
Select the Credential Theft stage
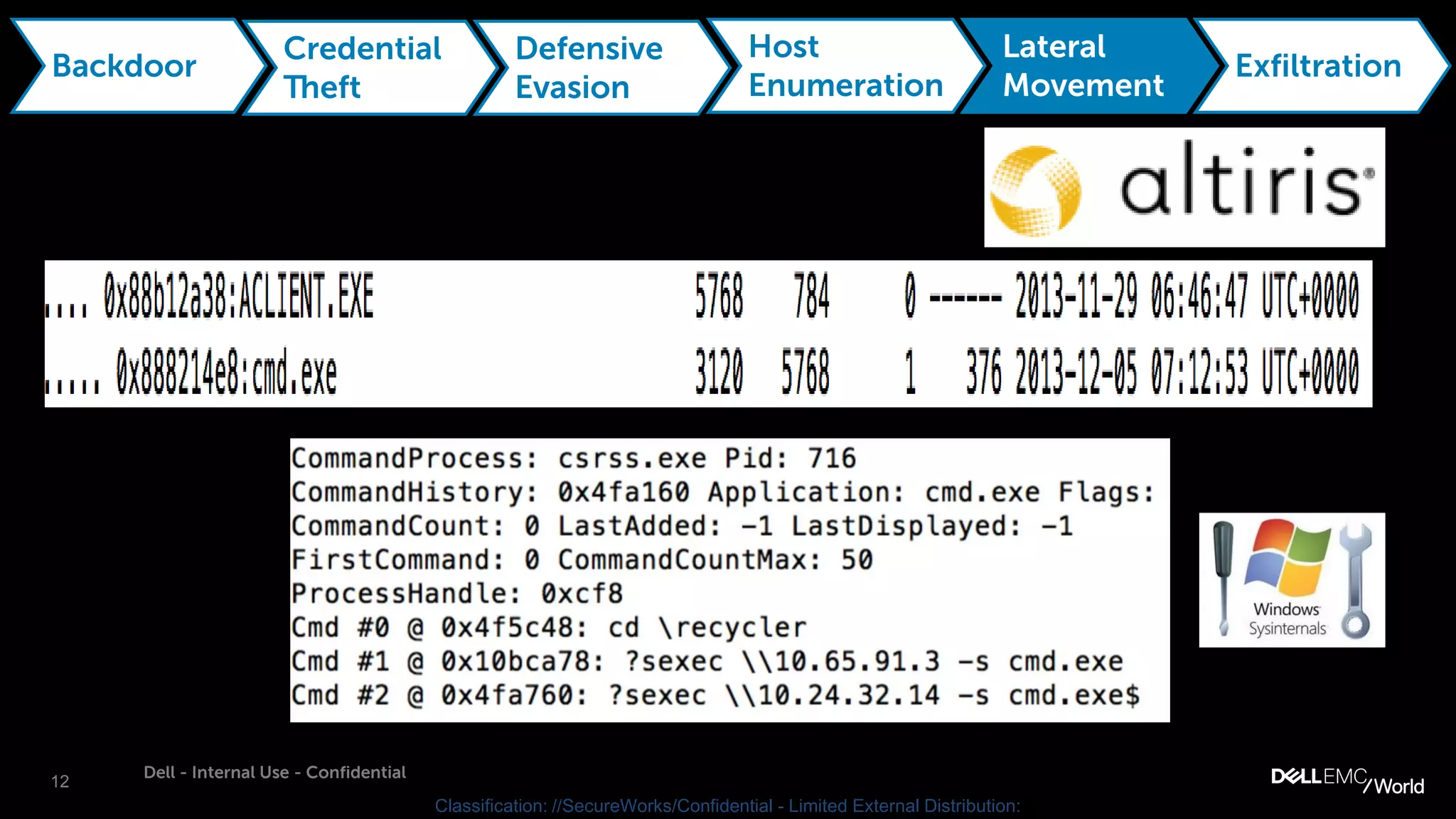tap(370, 67)
